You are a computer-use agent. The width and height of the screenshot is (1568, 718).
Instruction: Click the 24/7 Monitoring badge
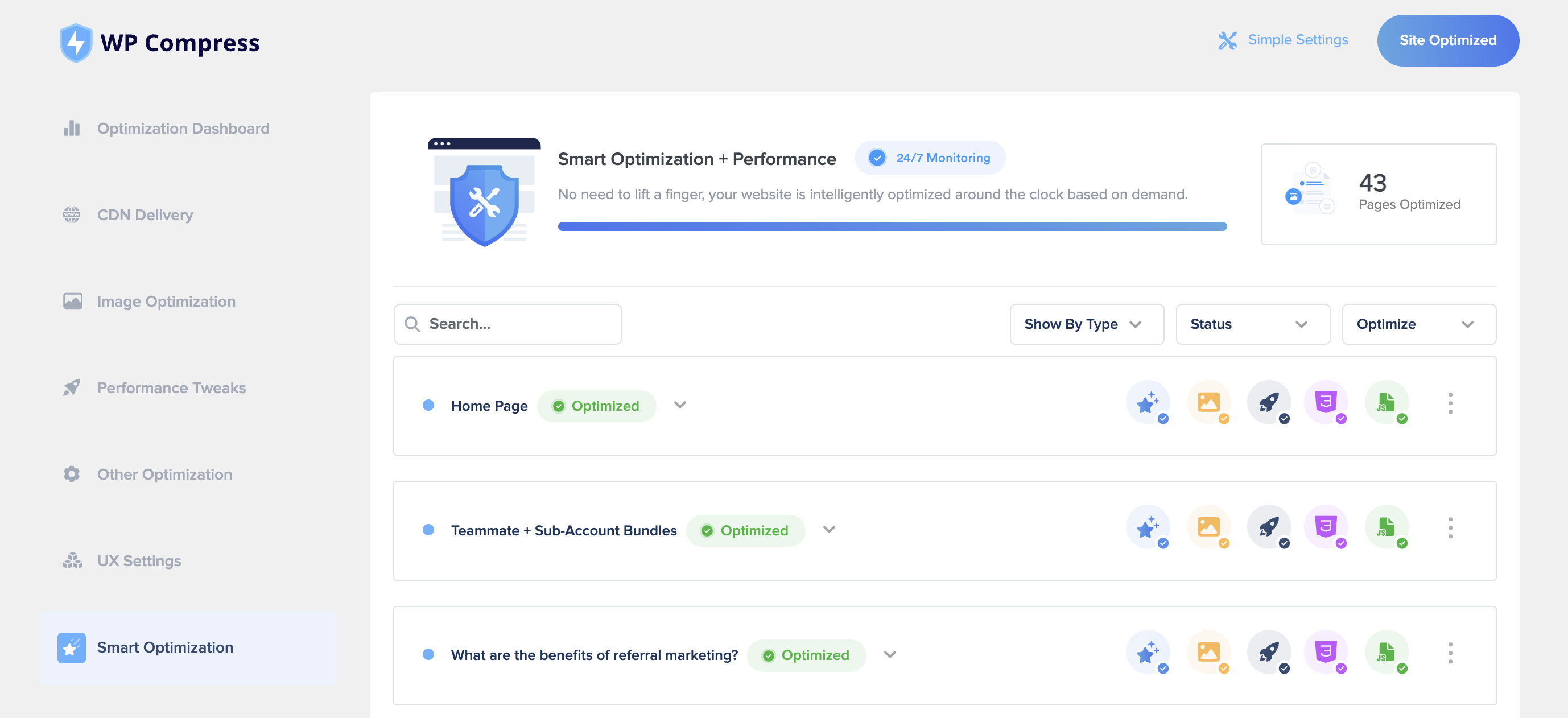tap(930, 158)
